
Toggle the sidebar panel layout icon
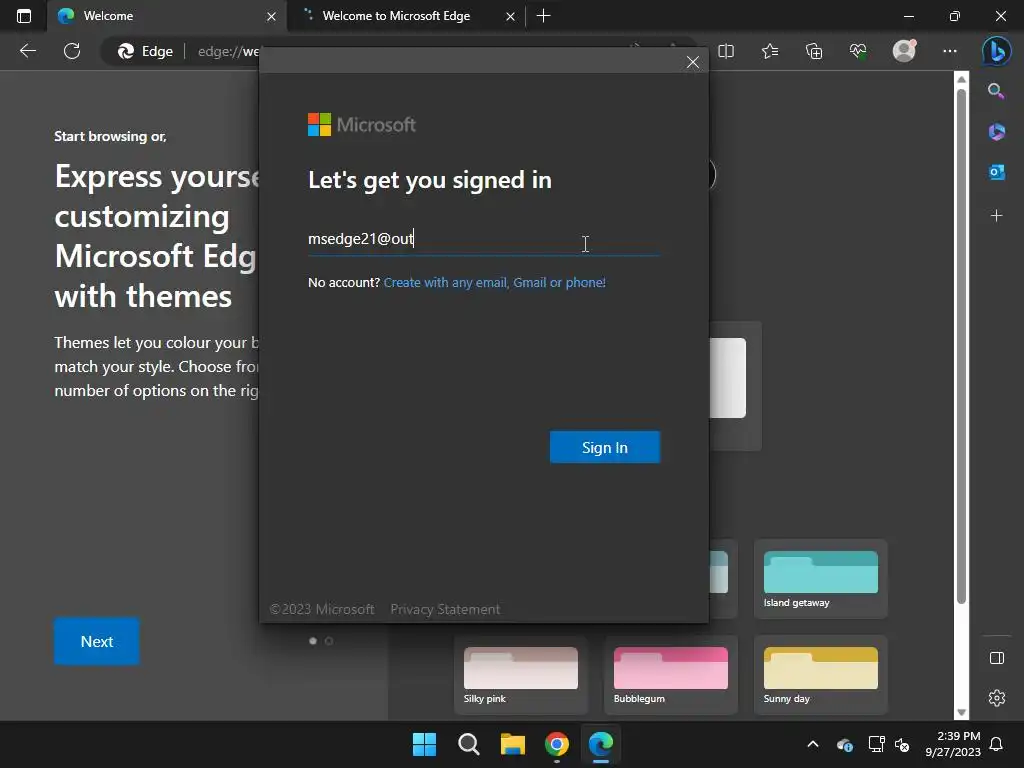click(x=997, y=658)
